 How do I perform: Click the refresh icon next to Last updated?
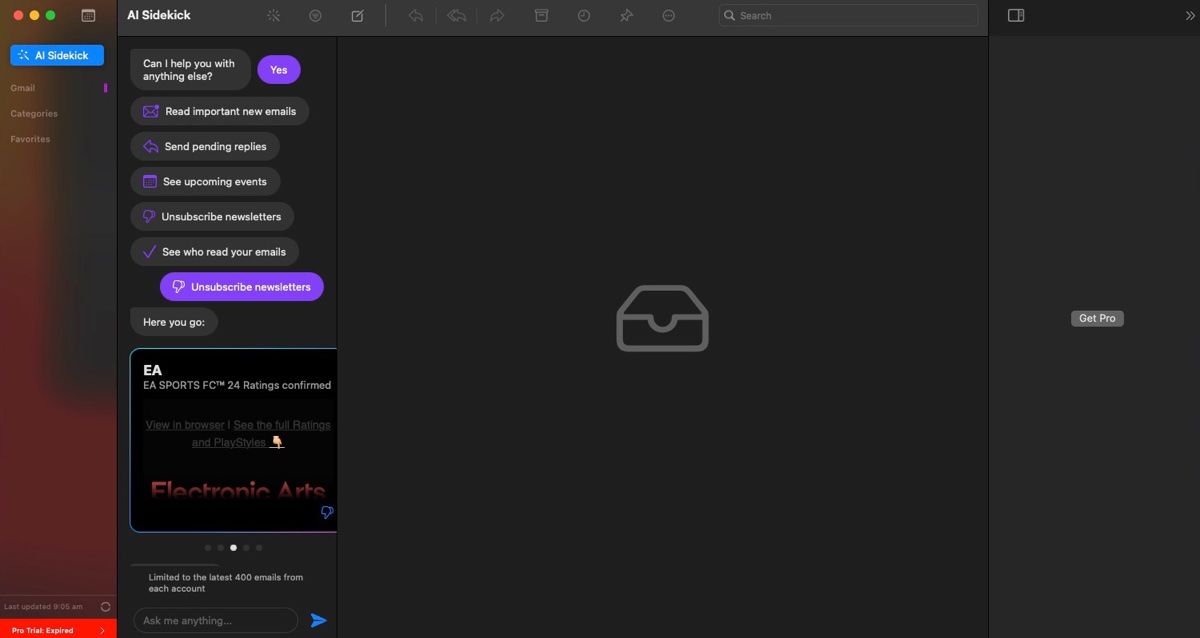(x=104, y=606)
